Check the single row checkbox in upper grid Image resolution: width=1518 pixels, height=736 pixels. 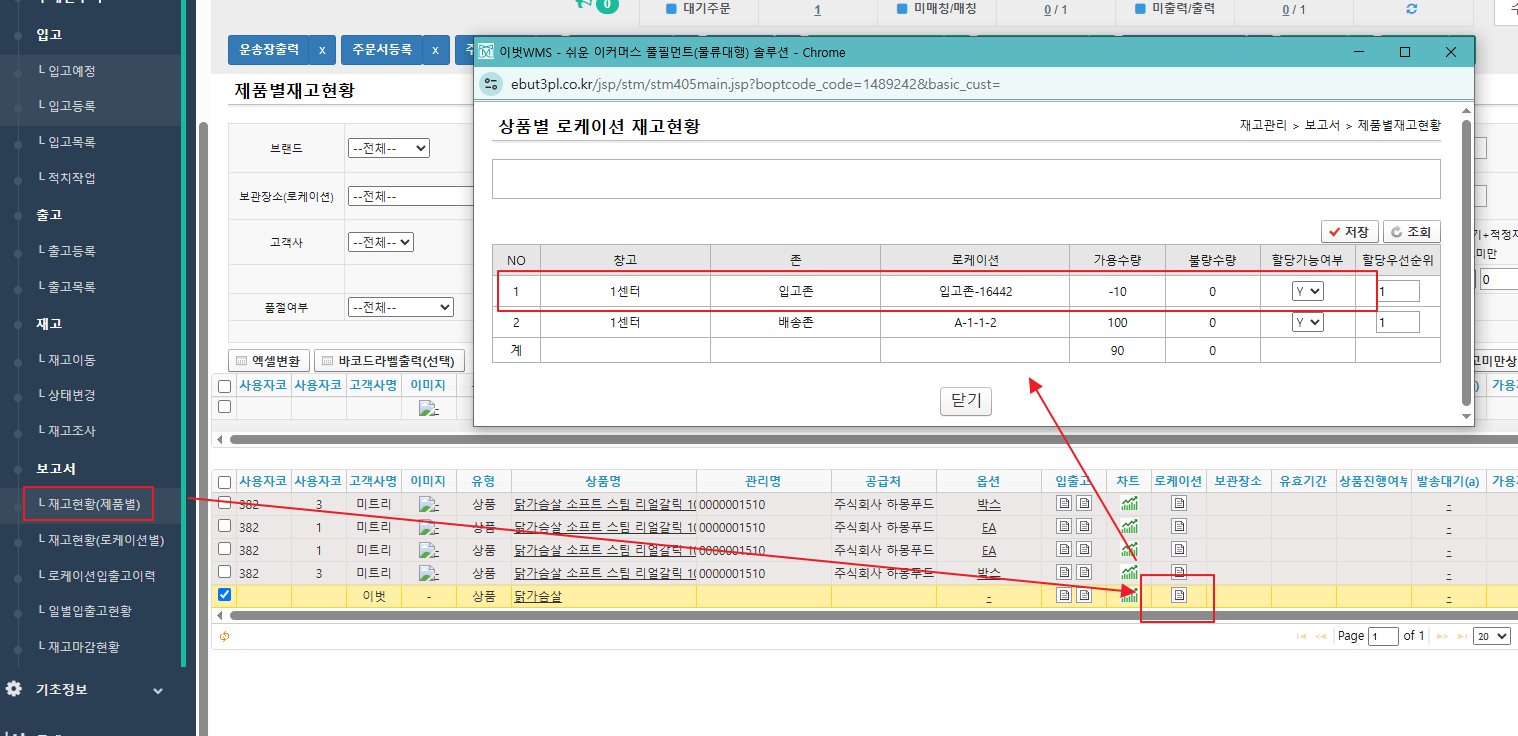[x=225, y=406]
